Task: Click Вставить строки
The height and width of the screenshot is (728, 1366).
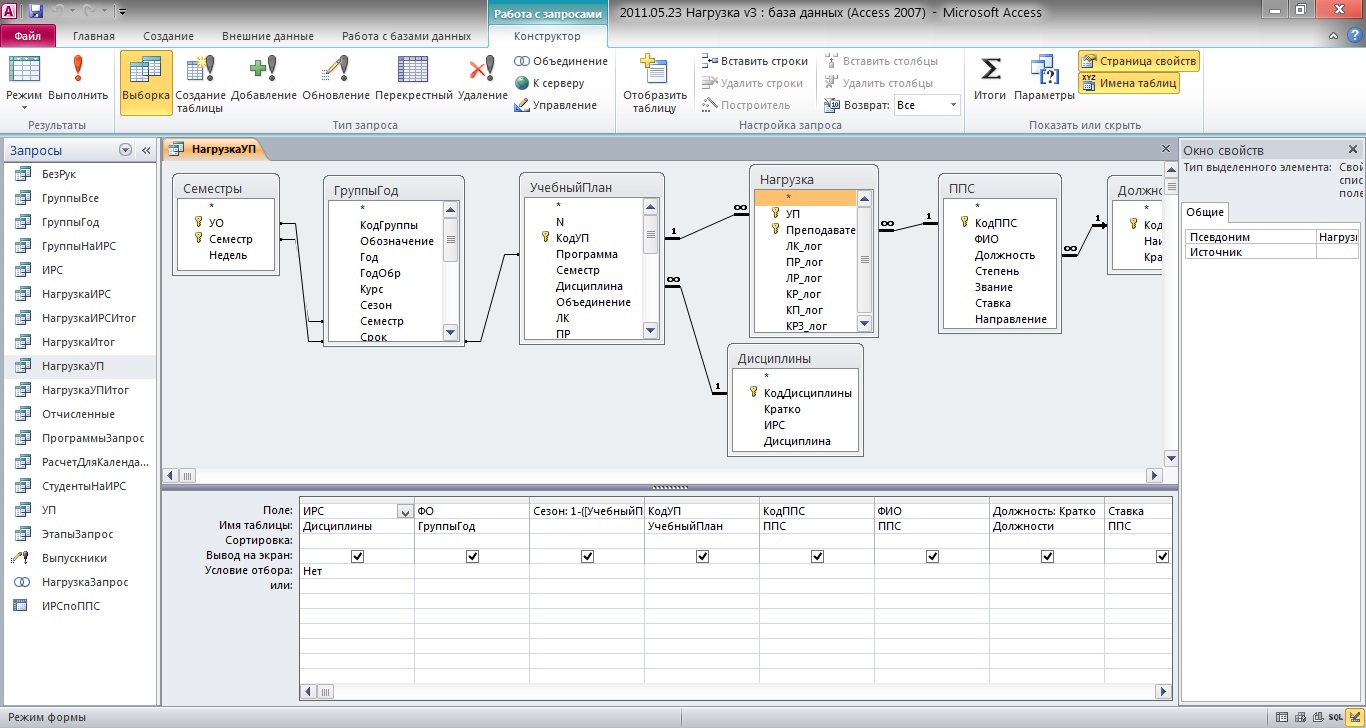Action: coord(755,61)
